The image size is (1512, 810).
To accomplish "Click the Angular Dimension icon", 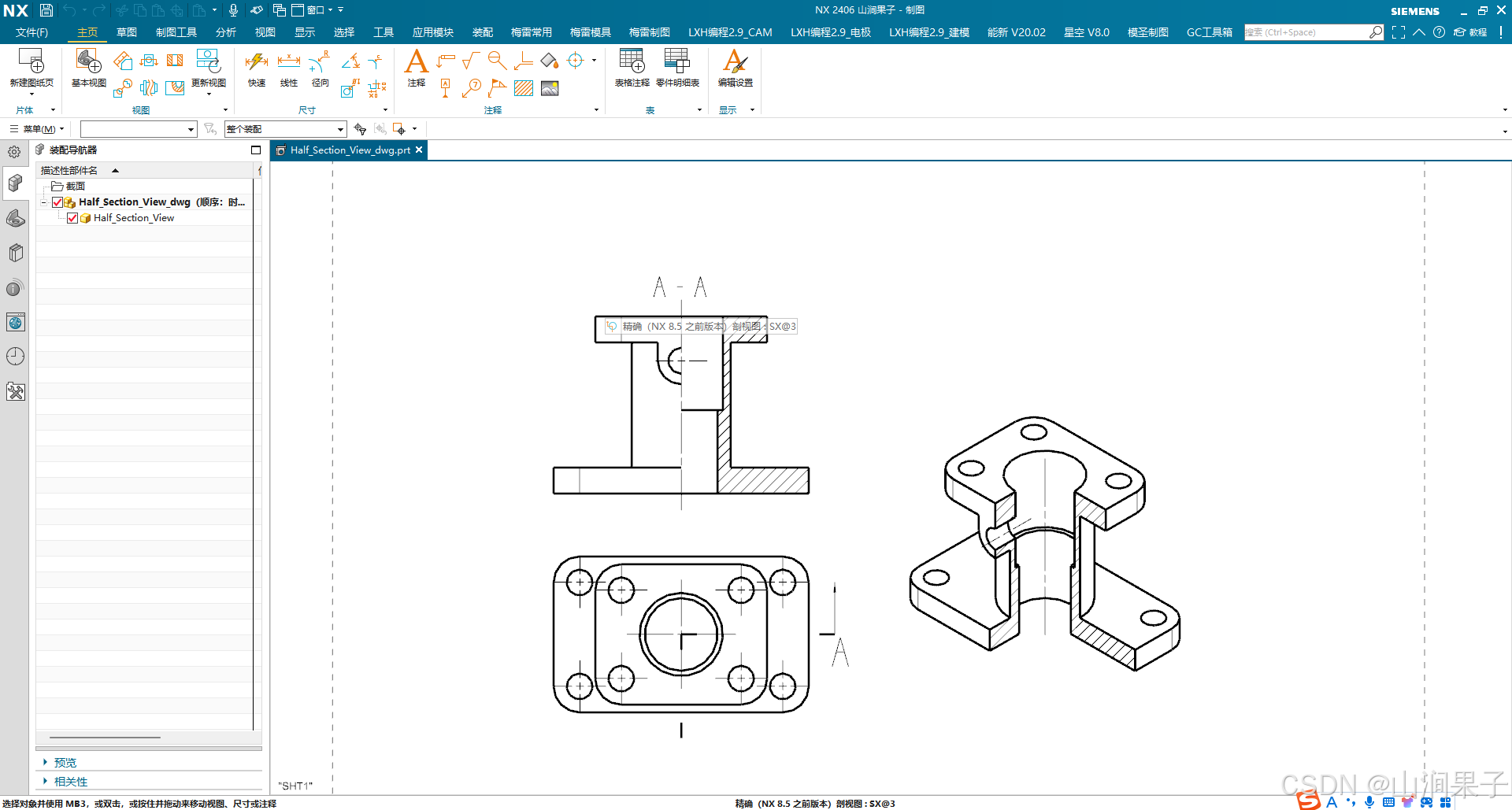I will (x=351, y=61).
